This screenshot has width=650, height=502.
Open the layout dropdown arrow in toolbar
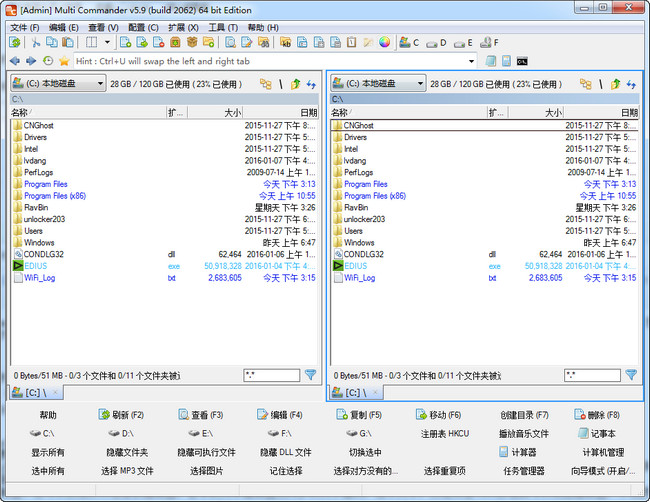click(107, 42)
